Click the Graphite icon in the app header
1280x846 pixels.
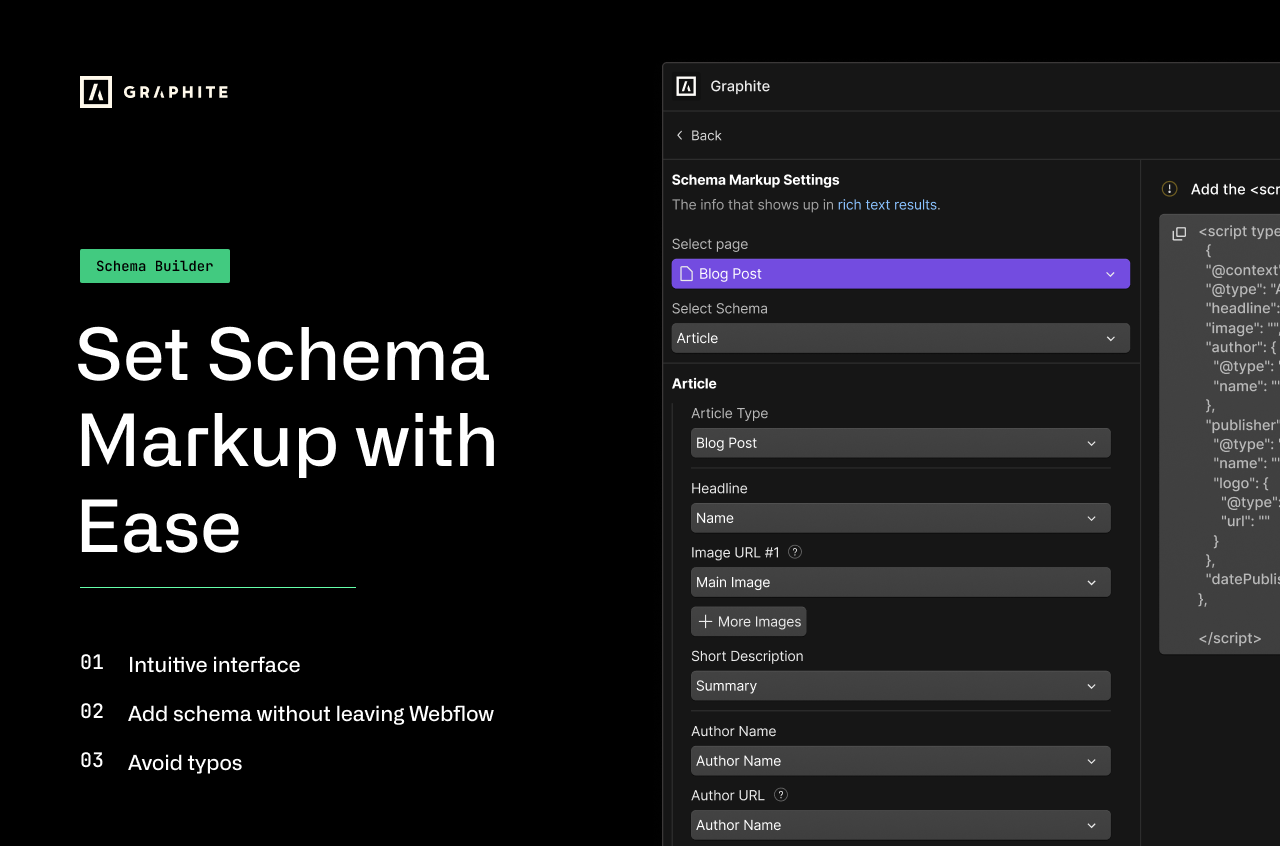[x=686, y=86]
